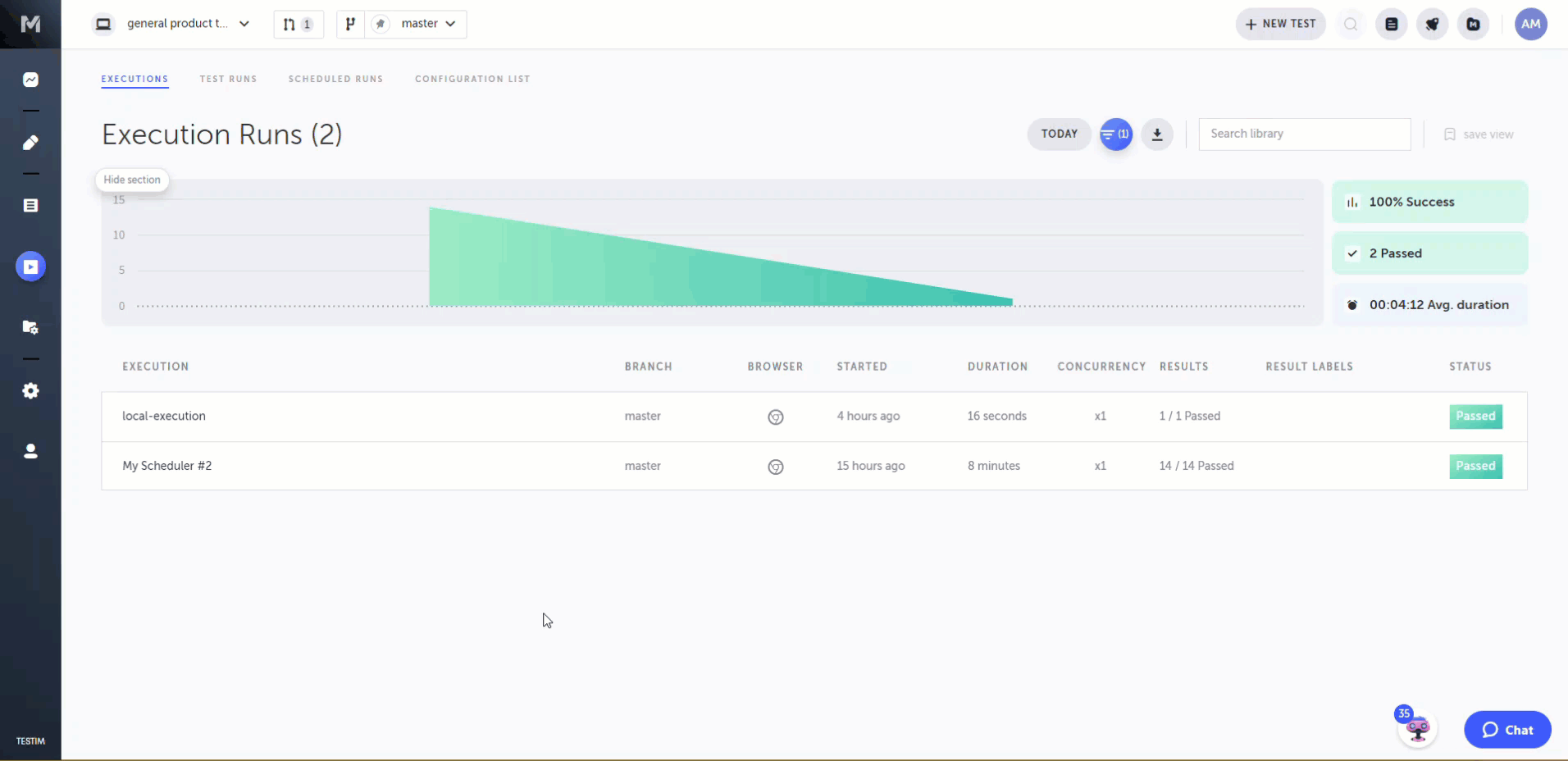The width and height of the screenshot is (1568, 761).
Task: Open the filter icon showing (1)
Action: click(x=1115, y=134)
